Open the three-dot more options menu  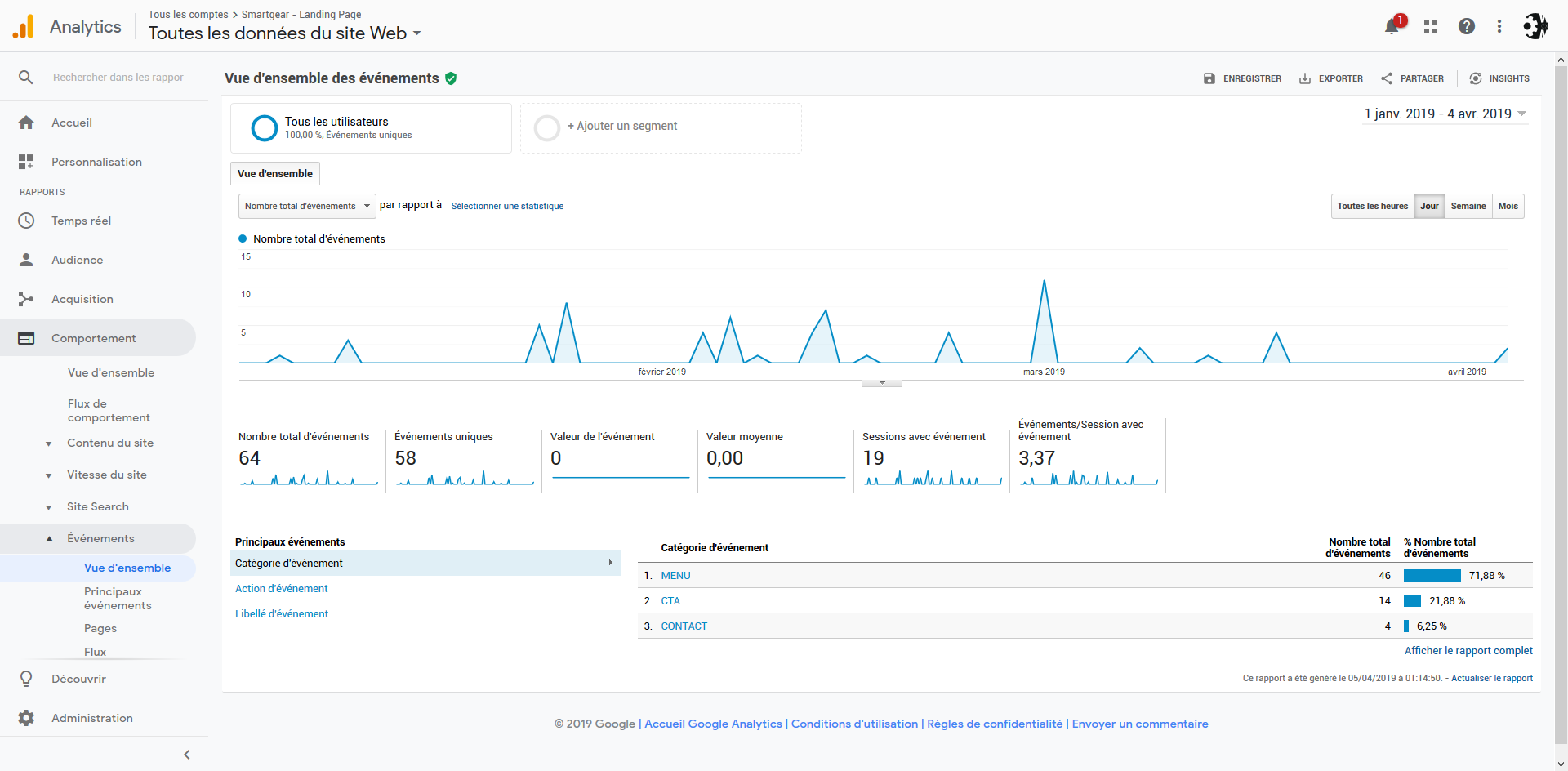point(1499,27)
